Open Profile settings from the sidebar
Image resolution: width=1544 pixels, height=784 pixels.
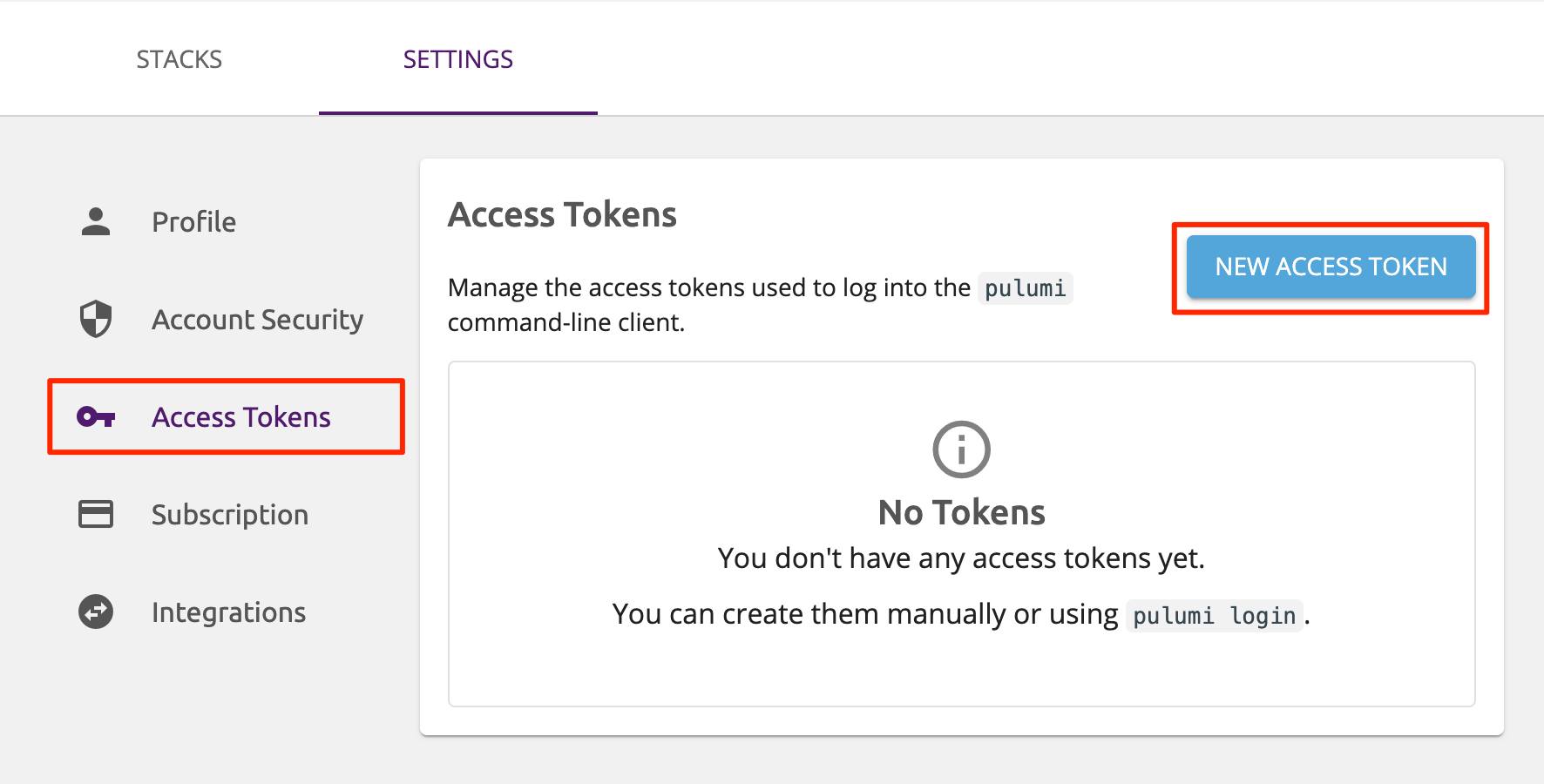tap(193, 222)
